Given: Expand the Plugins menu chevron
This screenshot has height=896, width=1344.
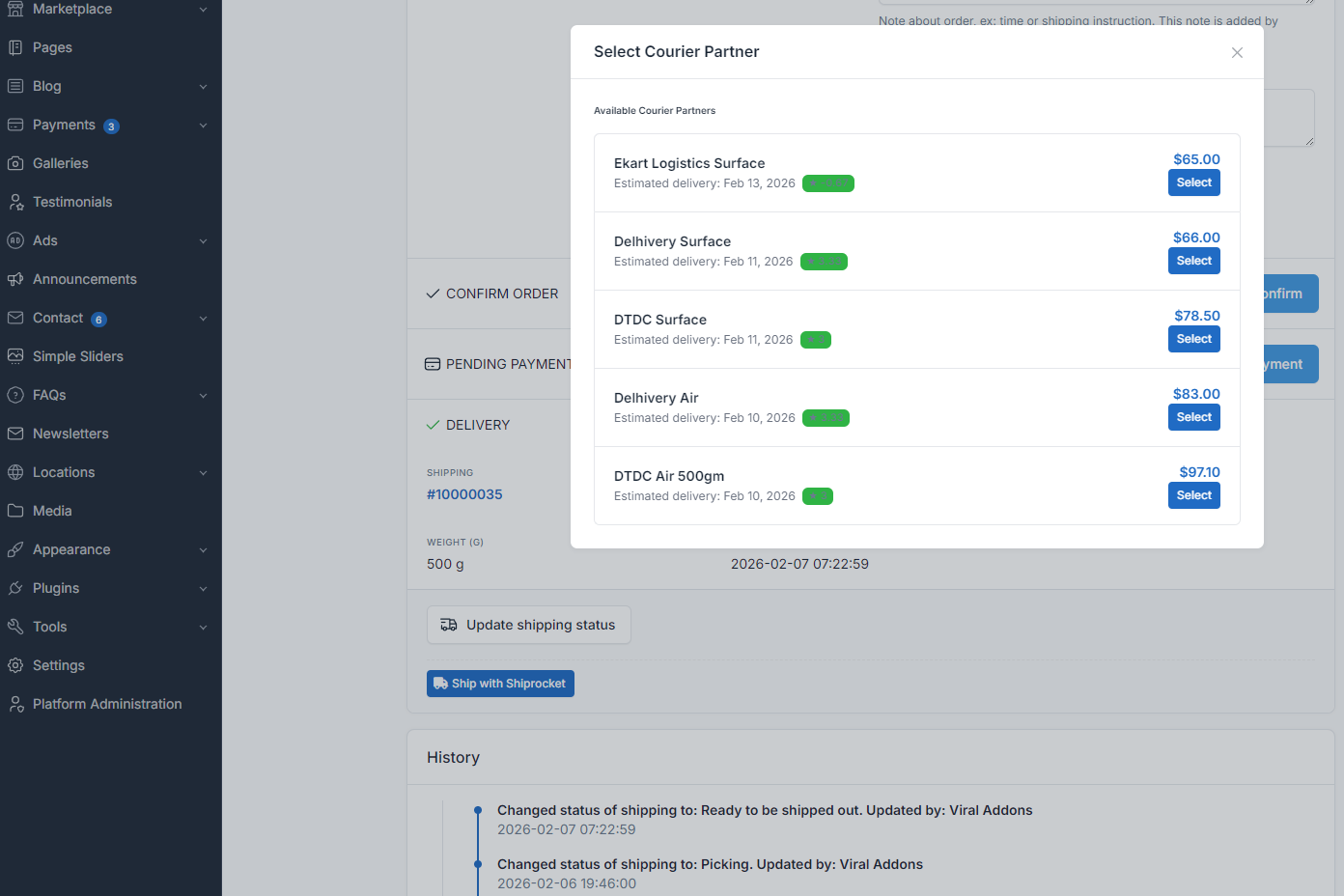Looking at the screenshot, I should (x=203, y=589).
